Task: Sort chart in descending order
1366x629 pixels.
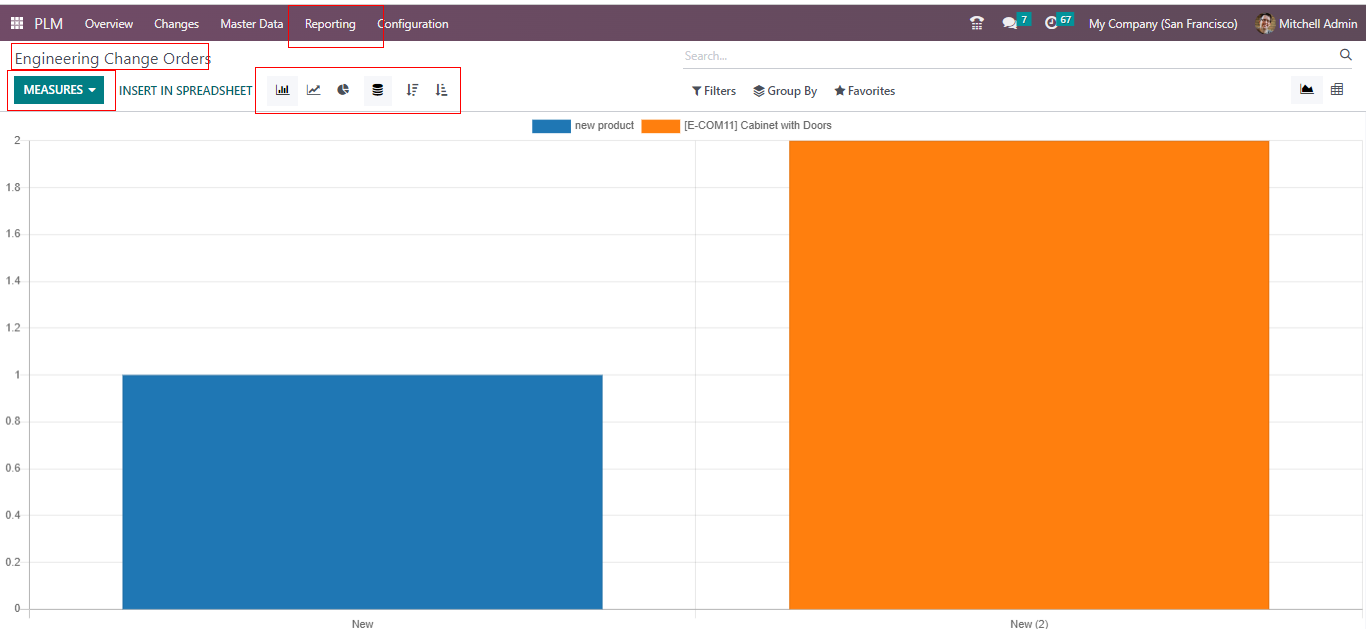Action: click(412, 90)
